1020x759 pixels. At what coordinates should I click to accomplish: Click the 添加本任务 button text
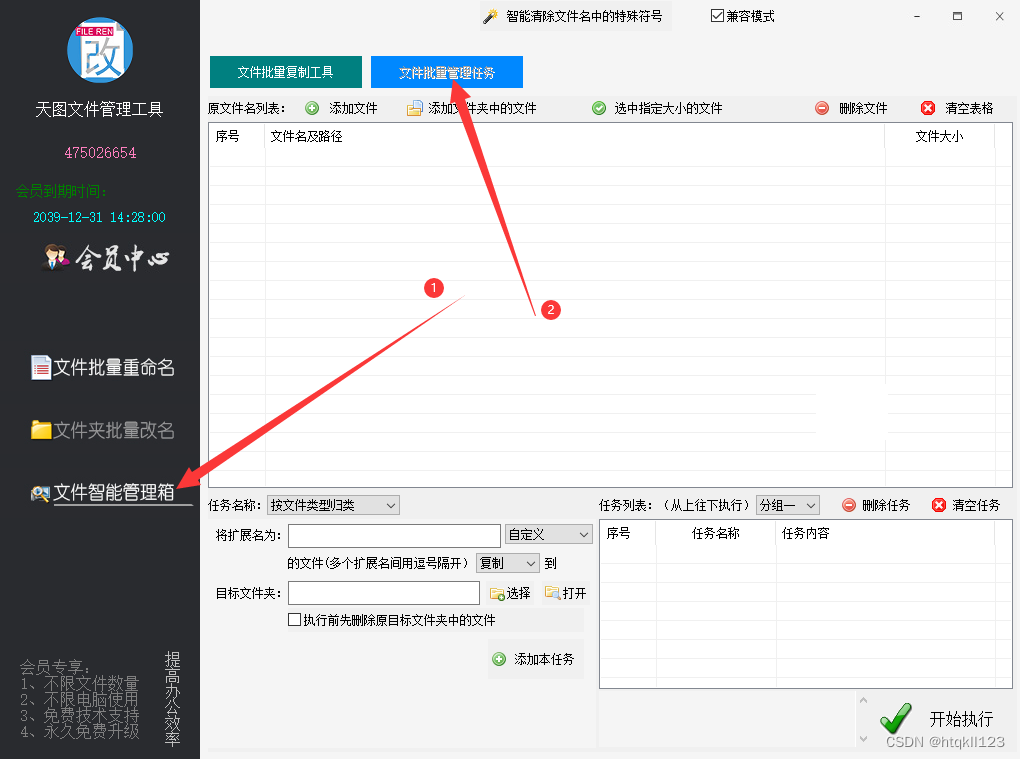coord(544,659)
